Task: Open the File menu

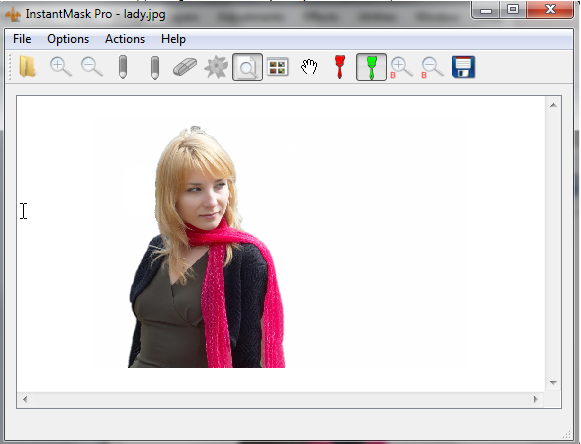Action: 22,39
